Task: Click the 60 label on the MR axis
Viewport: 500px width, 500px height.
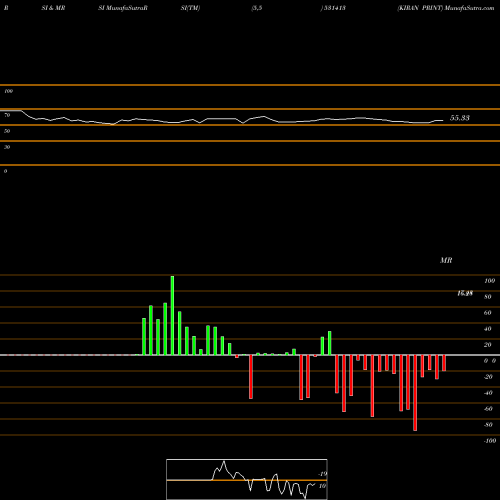Action: tap(488, 313)
